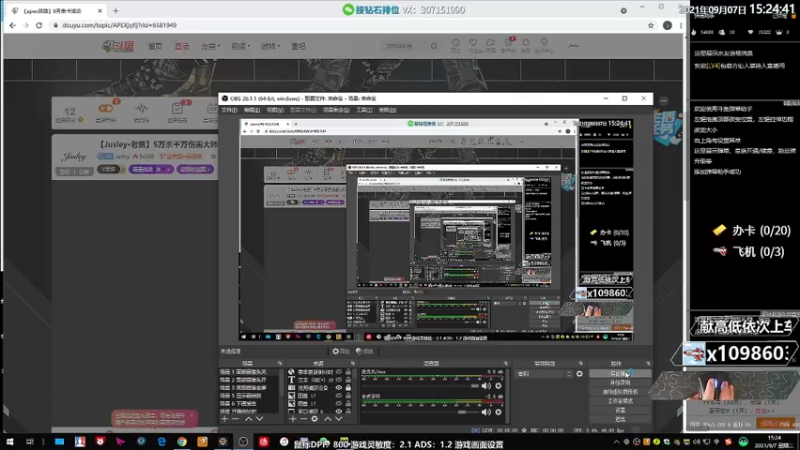Adjust the desktop audio volume slider in mixer
This screenshot has width=800, height=450.
[x=420, y=412]
